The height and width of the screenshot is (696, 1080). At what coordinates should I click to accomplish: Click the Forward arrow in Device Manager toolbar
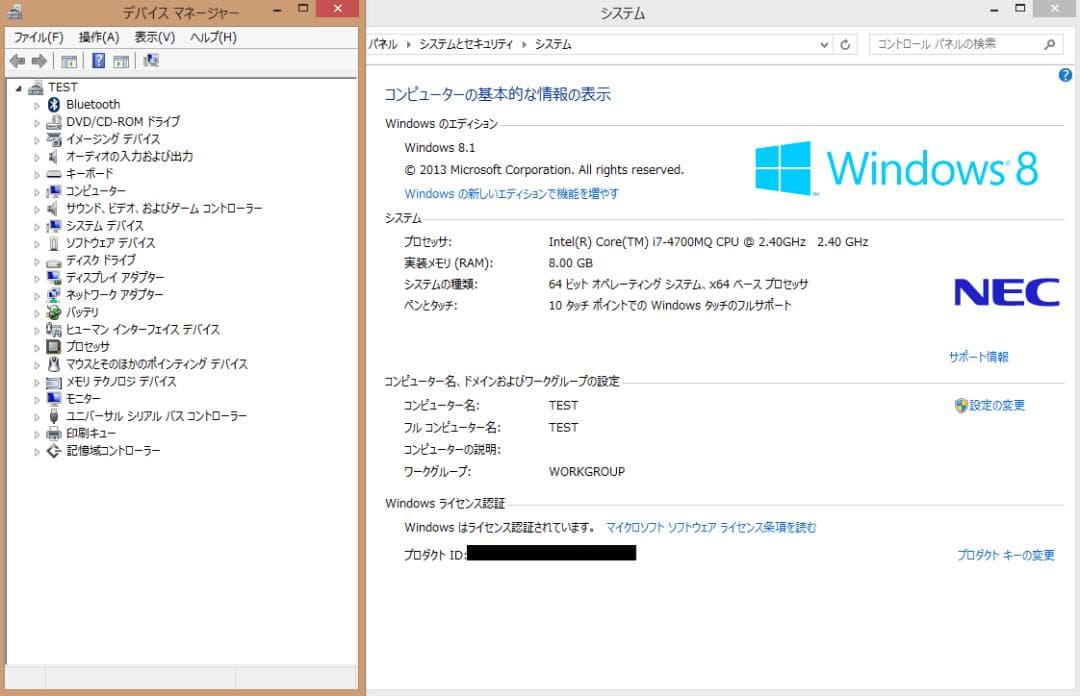(x=39, y=61)
